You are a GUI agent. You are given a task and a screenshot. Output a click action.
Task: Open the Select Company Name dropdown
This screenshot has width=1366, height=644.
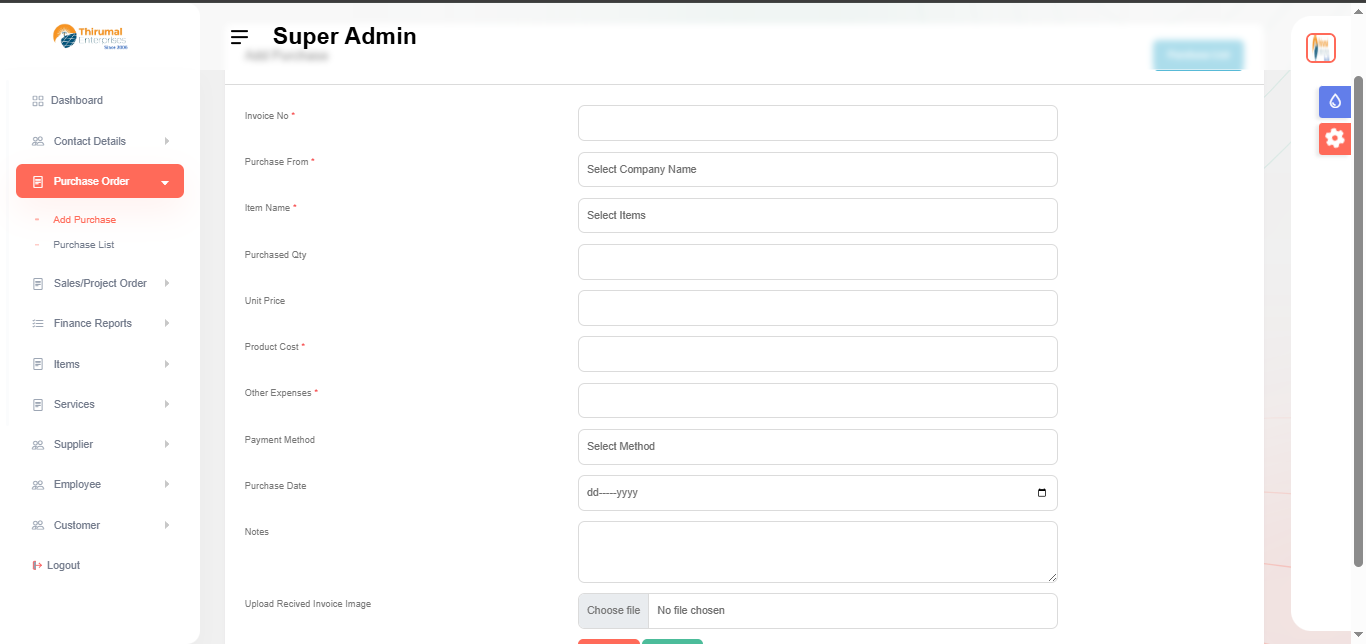(x=817, y=169)
